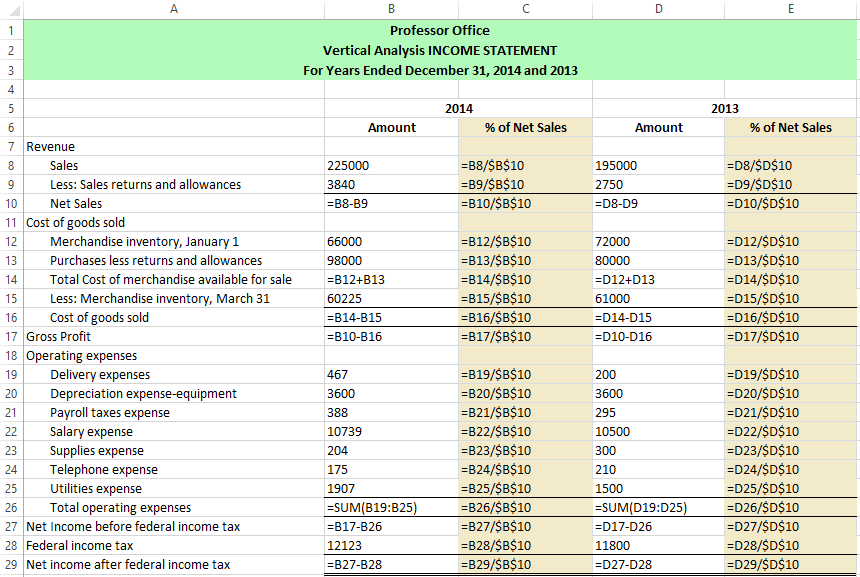Click cell with formula =B8/$B$10
The width and height of the screenshot is (860, 577).
525,166
